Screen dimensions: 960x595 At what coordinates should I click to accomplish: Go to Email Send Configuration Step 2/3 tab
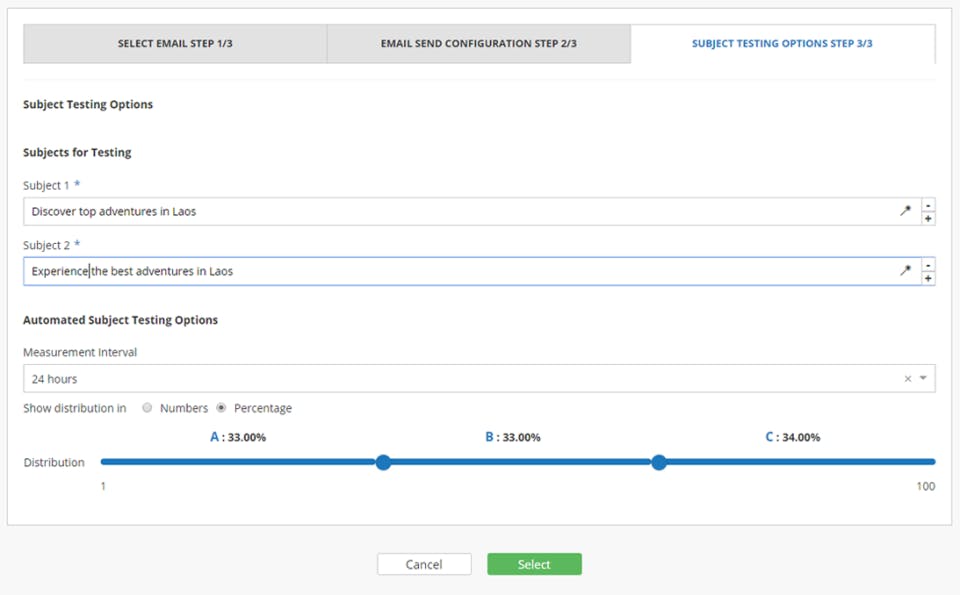pyautogui.click(x=478, y=44)
